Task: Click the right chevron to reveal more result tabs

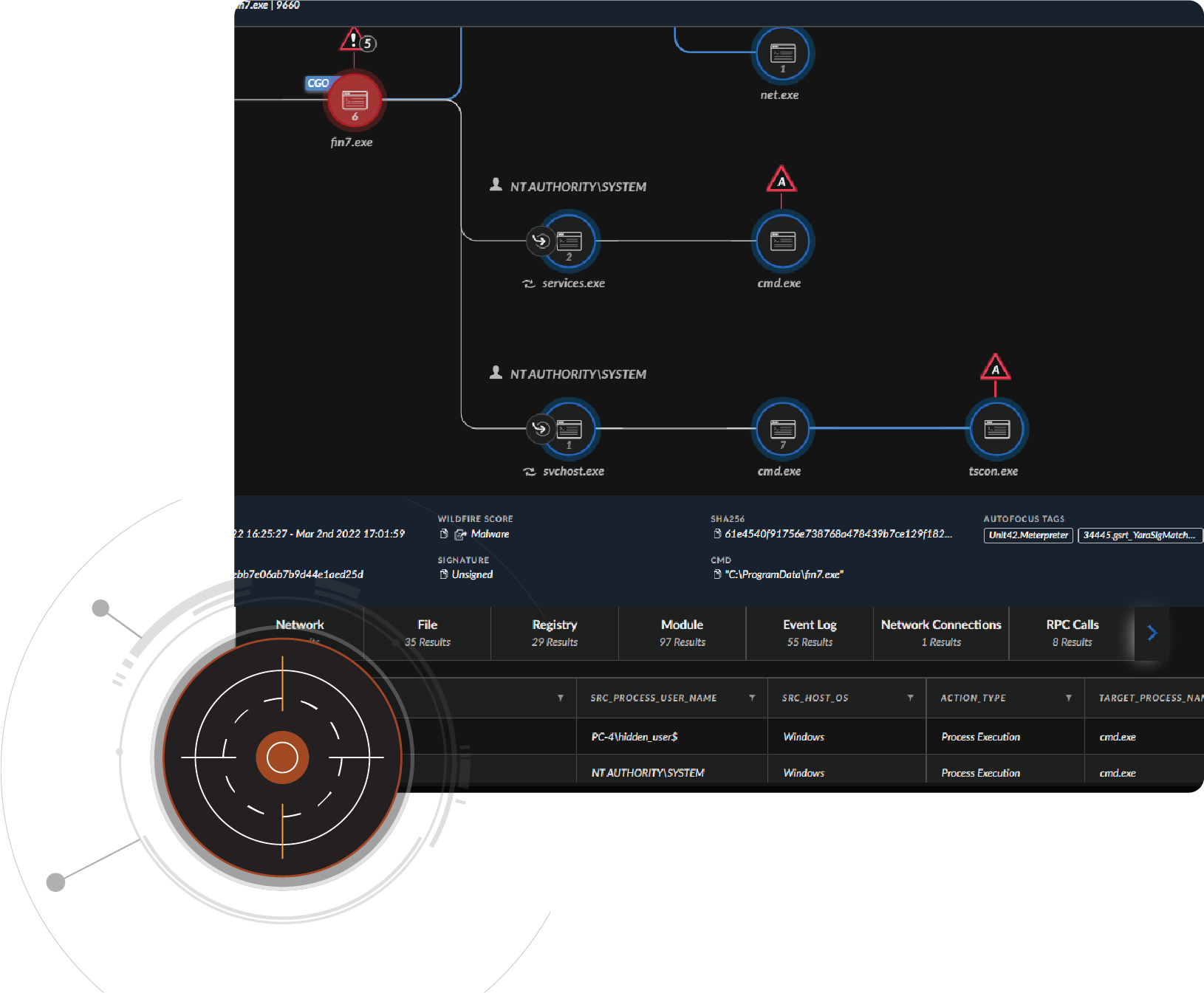Action: pos(1151,633)
